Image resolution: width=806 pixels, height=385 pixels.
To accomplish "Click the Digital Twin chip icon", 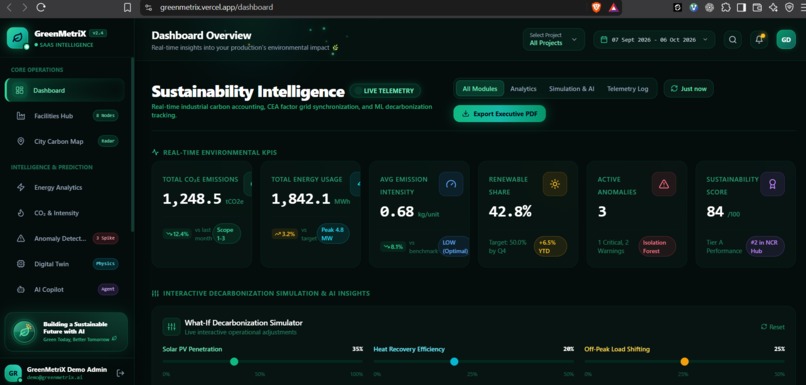I will [x=21, y=264].
